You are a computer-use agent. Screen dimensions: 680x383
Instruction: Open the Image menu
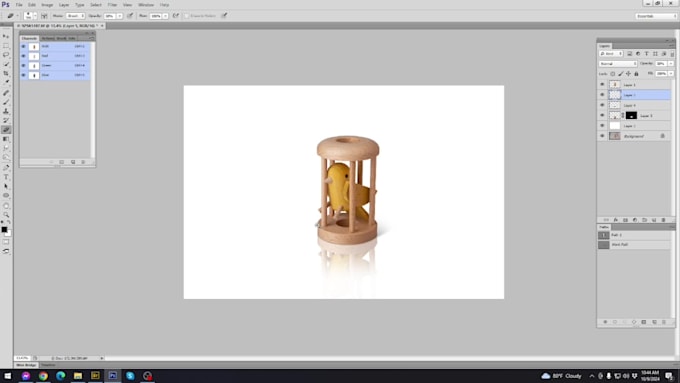coord(47,5)
